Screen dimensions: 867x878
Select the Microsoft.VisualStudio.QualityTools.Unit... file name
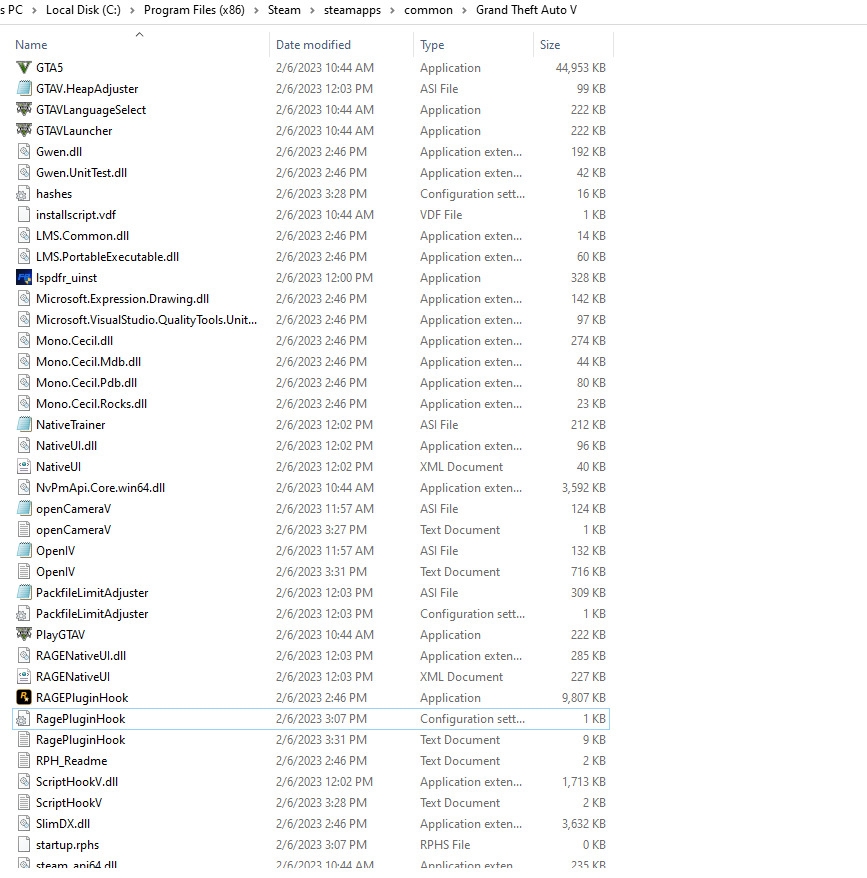(x=146, y=320)
